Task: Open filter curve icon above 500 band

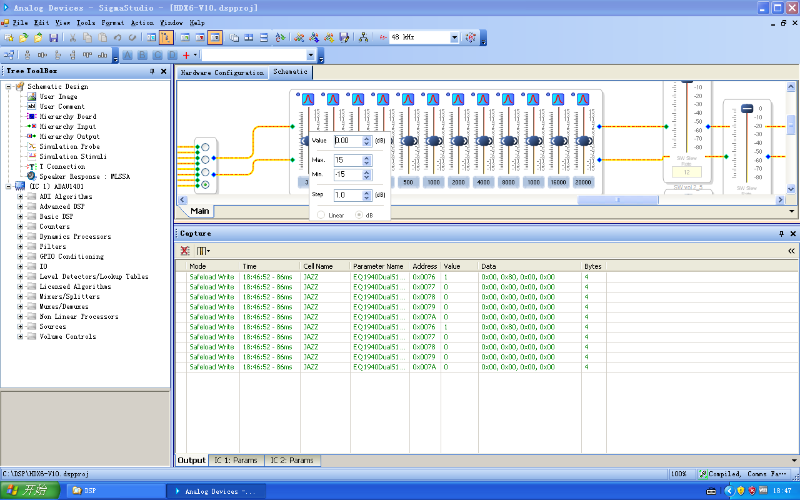Action: [407, 99]
